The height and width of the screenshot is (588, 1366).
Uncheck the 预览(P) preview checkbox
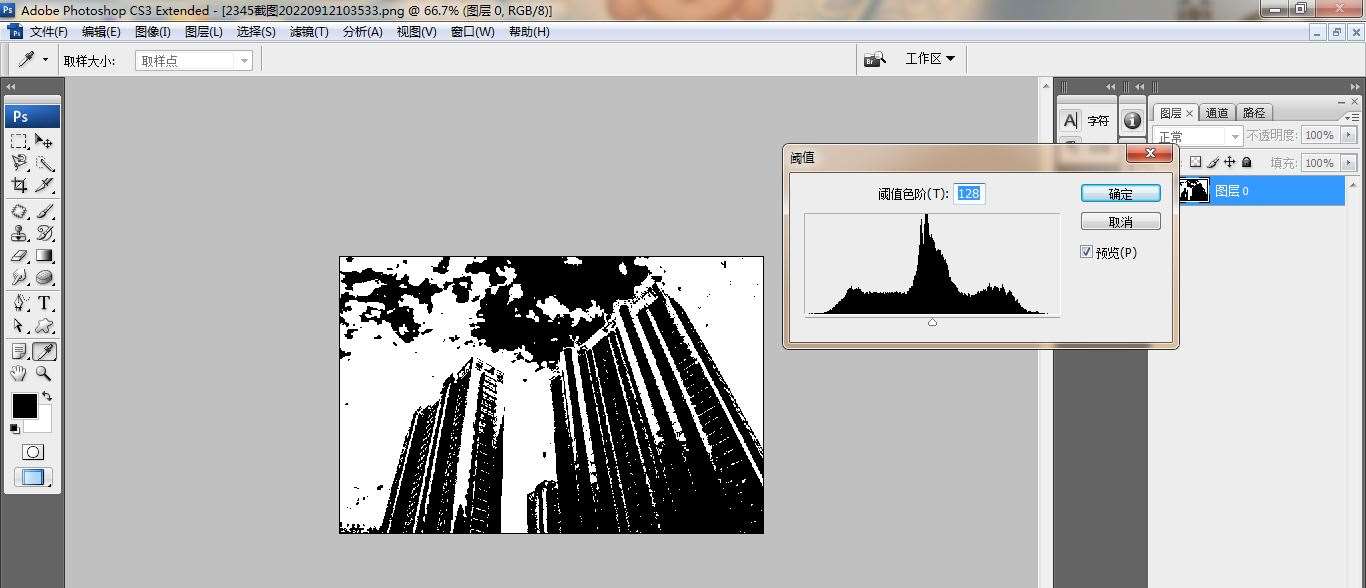coord(1086,252)
